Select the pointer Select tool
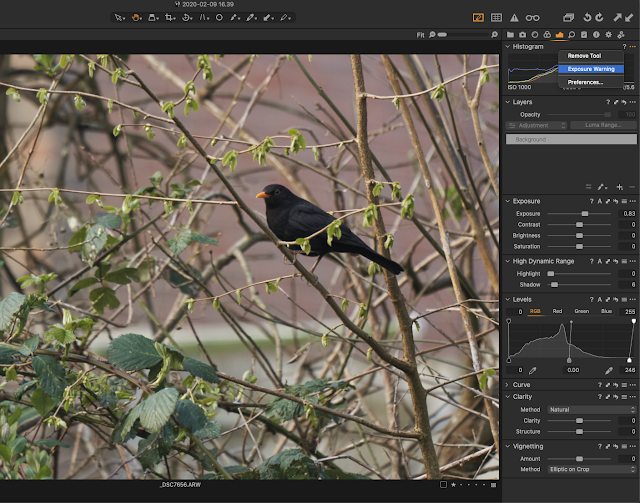640x503 pixels. pyautogui.click(x=119, y=18)
